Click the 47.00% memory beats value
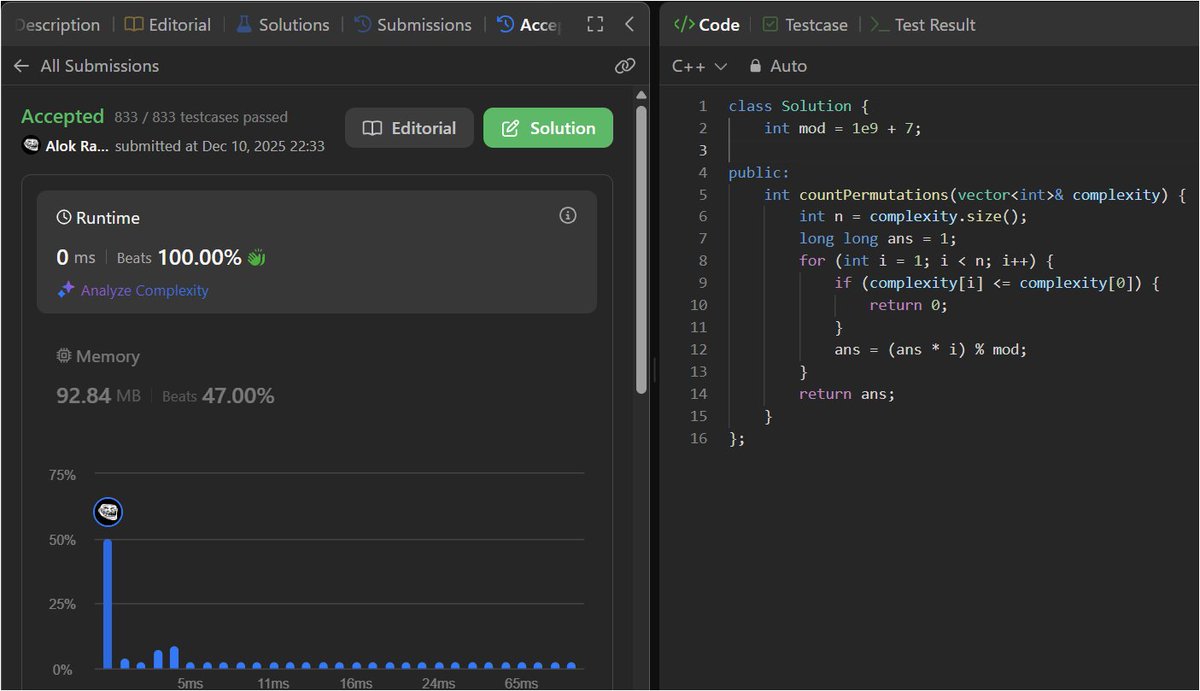The image size is (1200, 691). tap(238, 396)
